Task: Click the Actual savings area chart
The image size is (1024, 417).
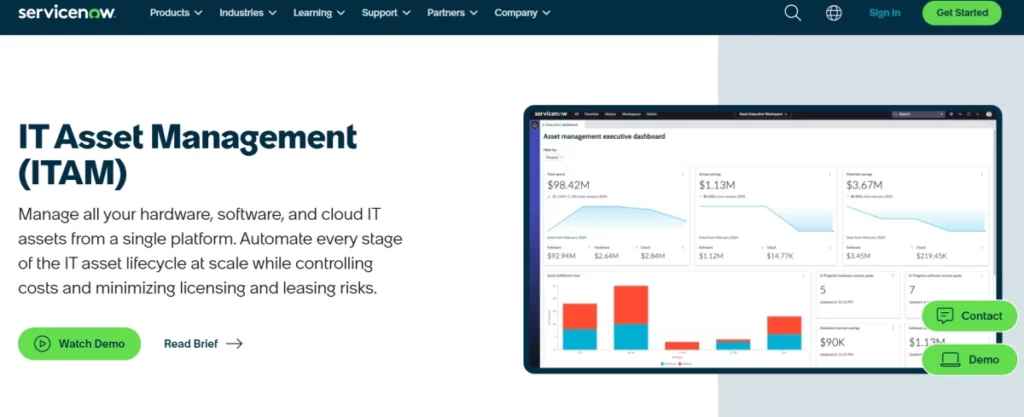Action: pos(766,219)
